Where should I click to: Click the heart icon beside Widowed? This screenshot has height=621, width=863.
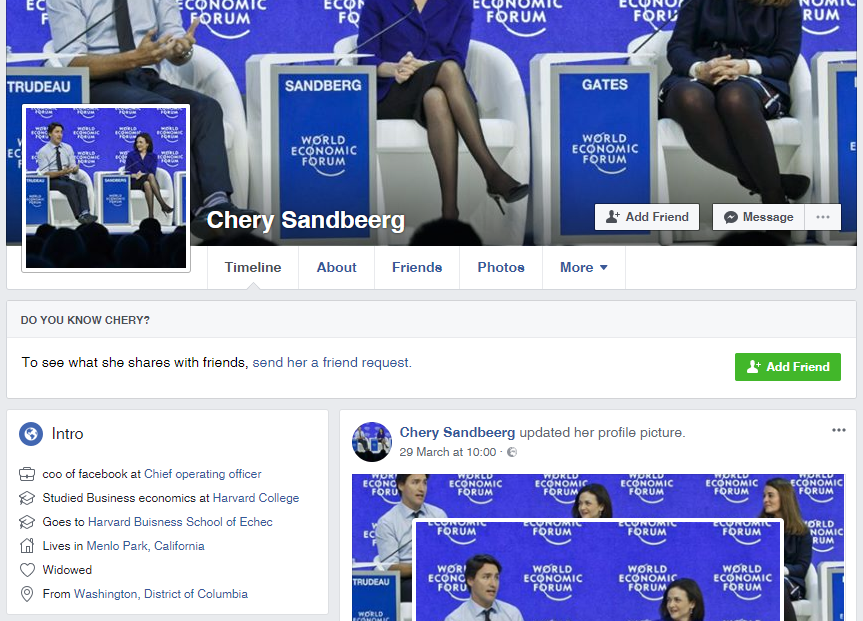(x=27, y=570)
